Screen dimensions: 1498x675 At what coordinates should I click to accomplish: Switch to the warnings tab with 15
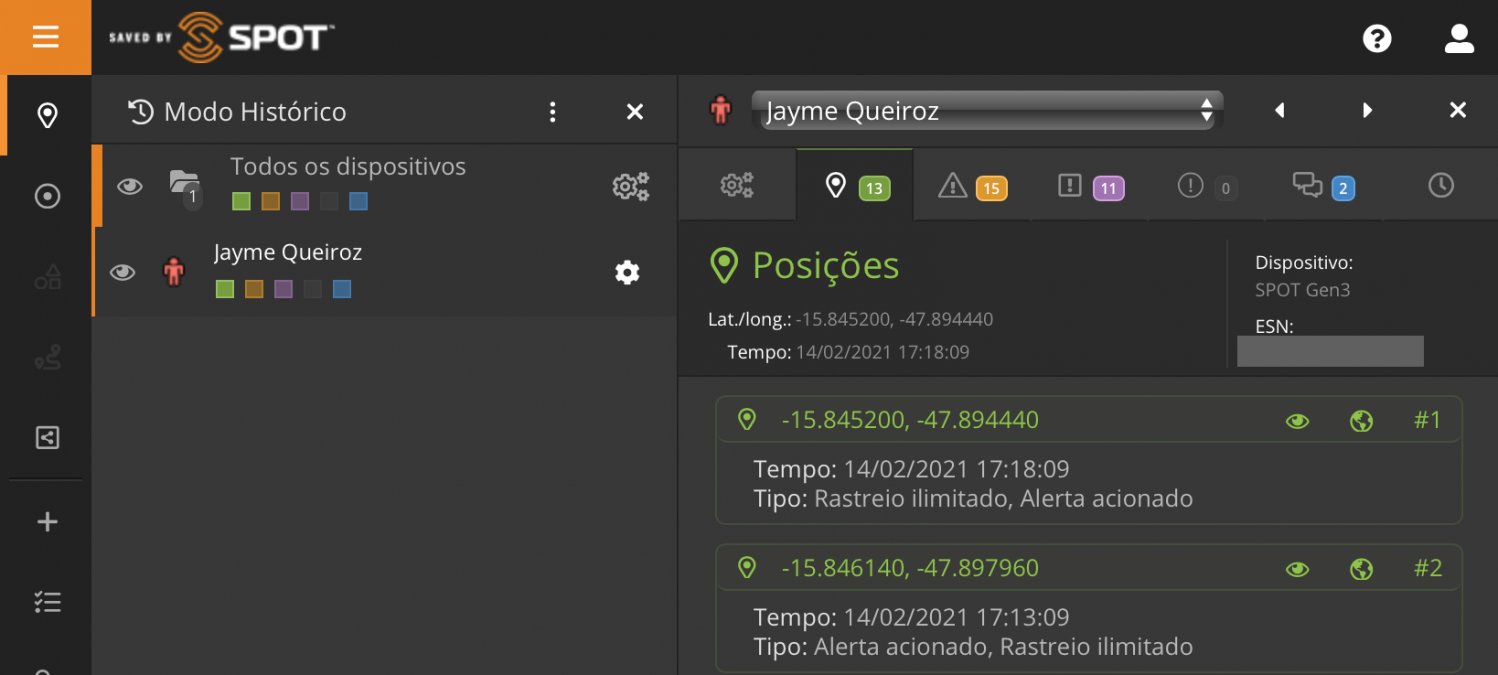click(972, 186)
